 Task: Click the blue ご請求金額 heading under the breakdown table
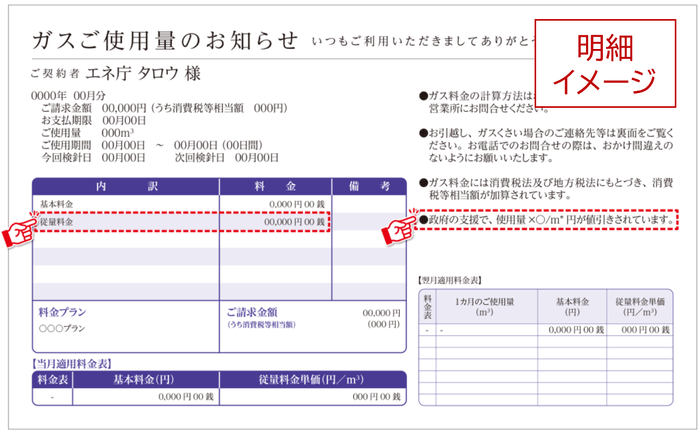(252, 312)
